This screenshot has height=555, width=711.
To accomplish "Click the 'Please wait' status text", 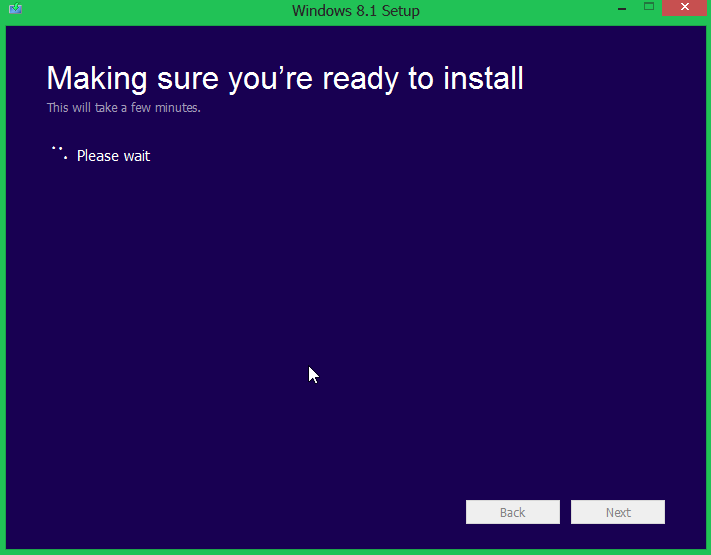I will pos(113,156).
